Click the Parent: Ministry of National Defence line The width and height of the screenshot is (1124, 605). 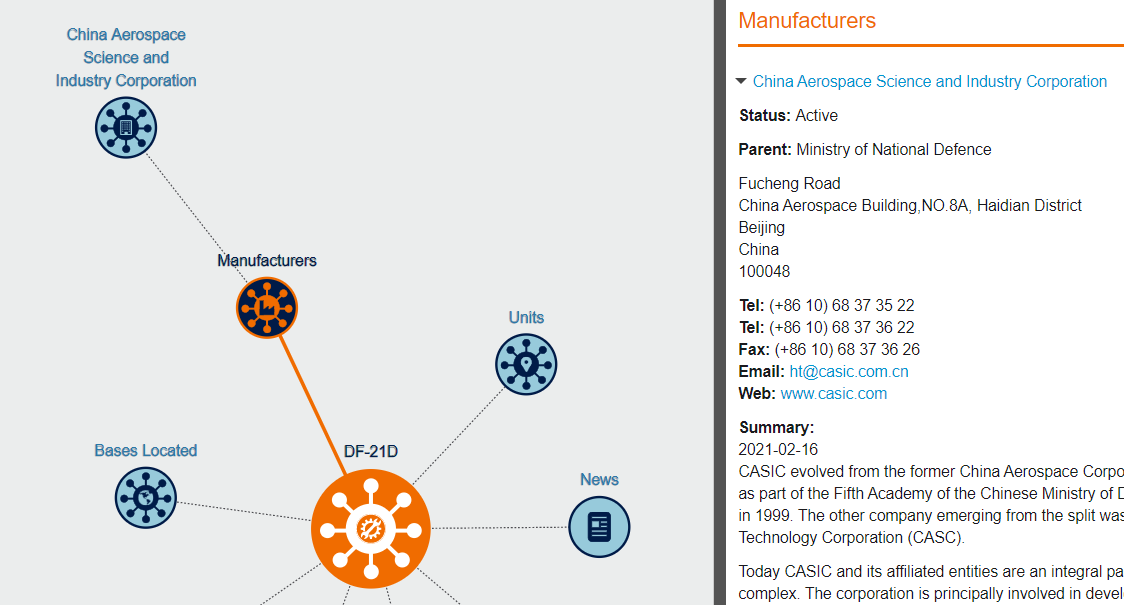click(865, 149)
